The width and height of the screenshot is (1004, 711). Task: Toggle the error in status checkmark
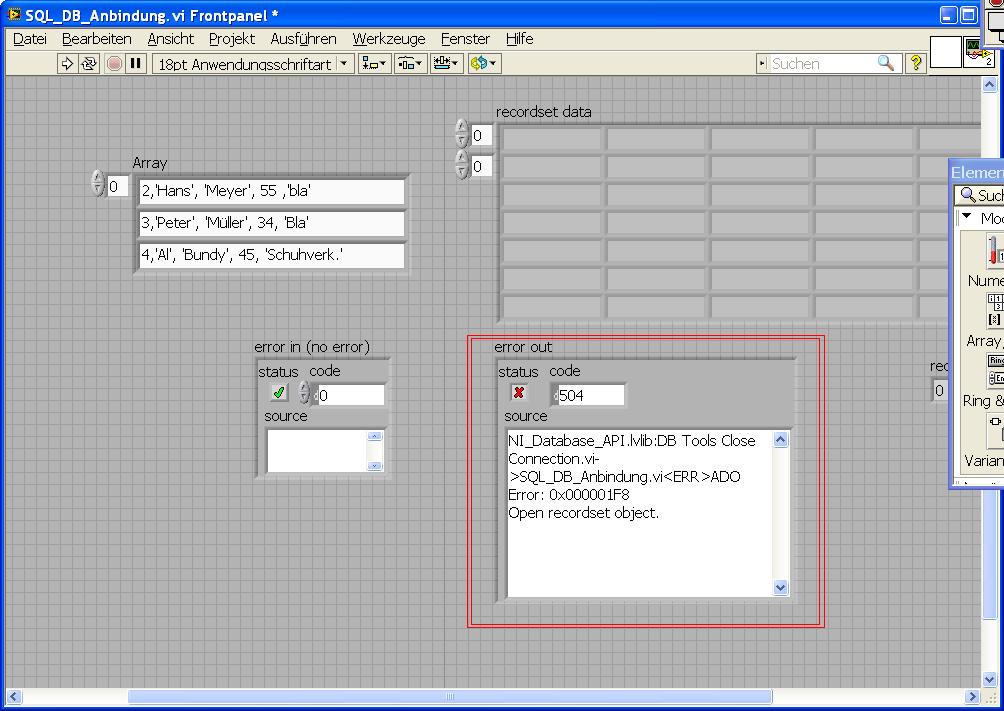(279, 392)
